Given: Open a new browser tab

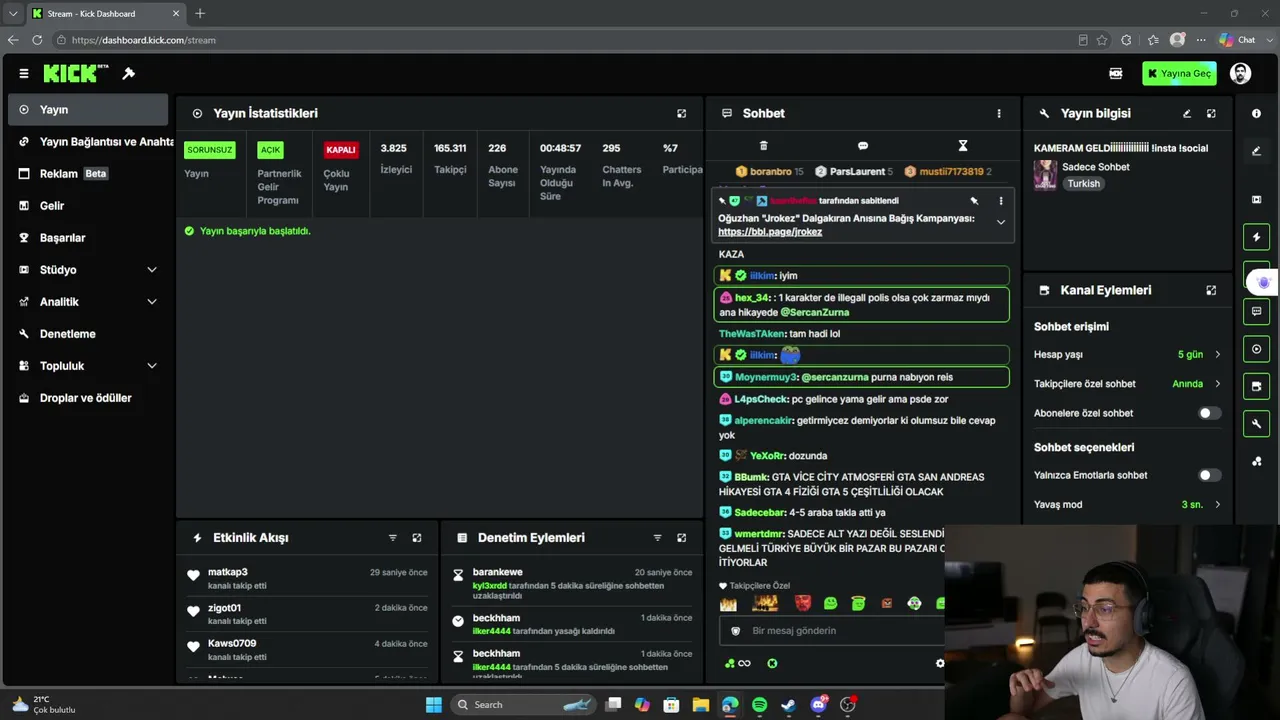Looking at the screenshot, I should 200,14.
